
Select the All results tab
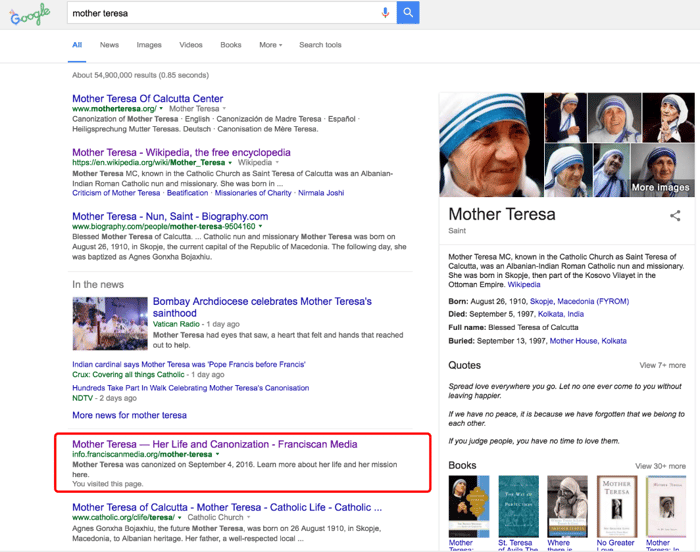click(77, 45)
